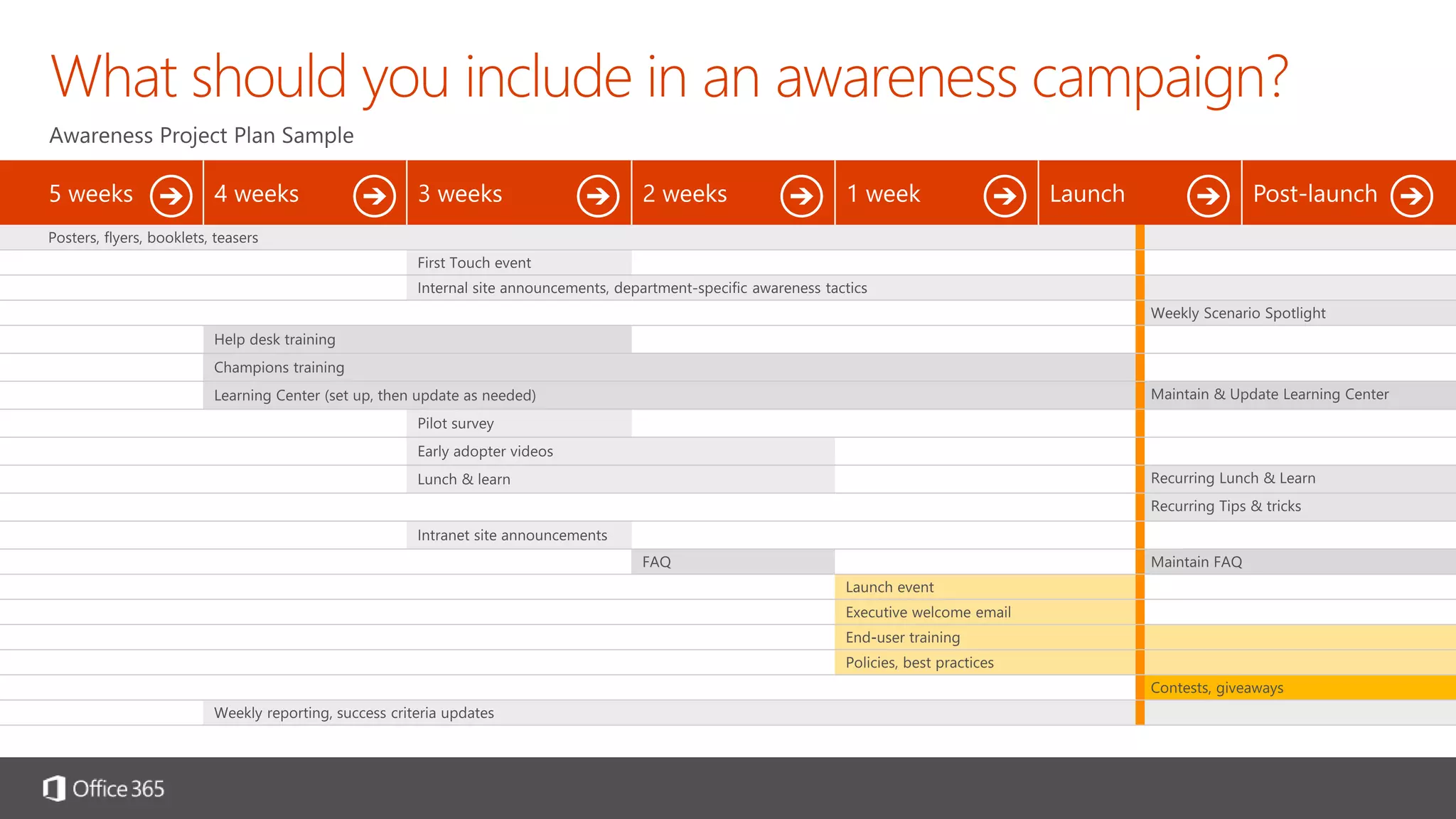1456x819 pixels.
Task: Click the First Touch event bar
Action: click(519, 263)
